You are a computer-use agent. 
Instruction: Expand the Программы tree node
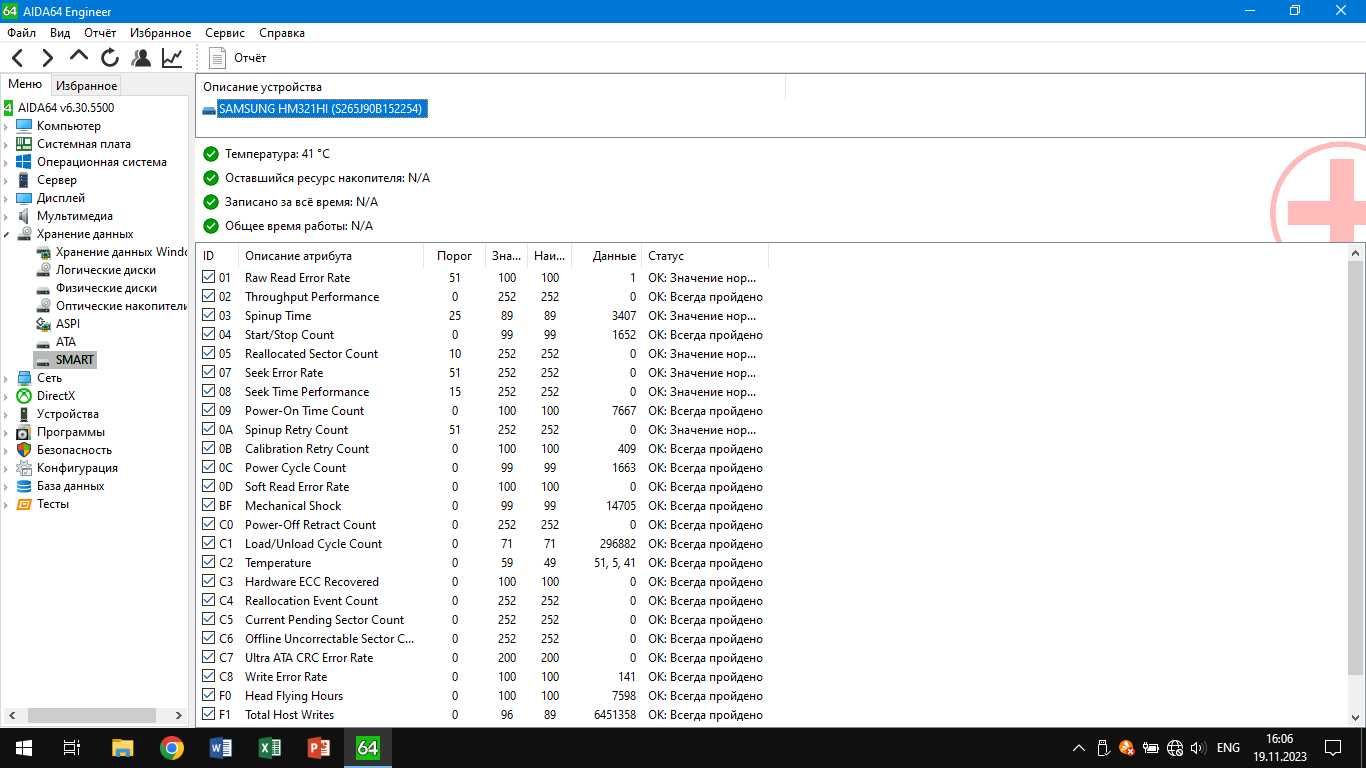7,432
